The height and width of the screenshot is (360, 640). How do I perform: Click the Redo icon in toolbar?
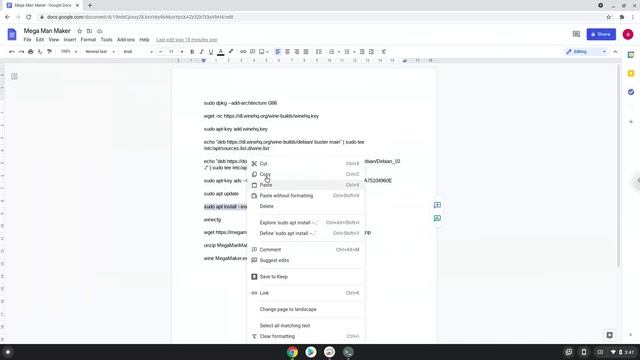coord(21,52)
